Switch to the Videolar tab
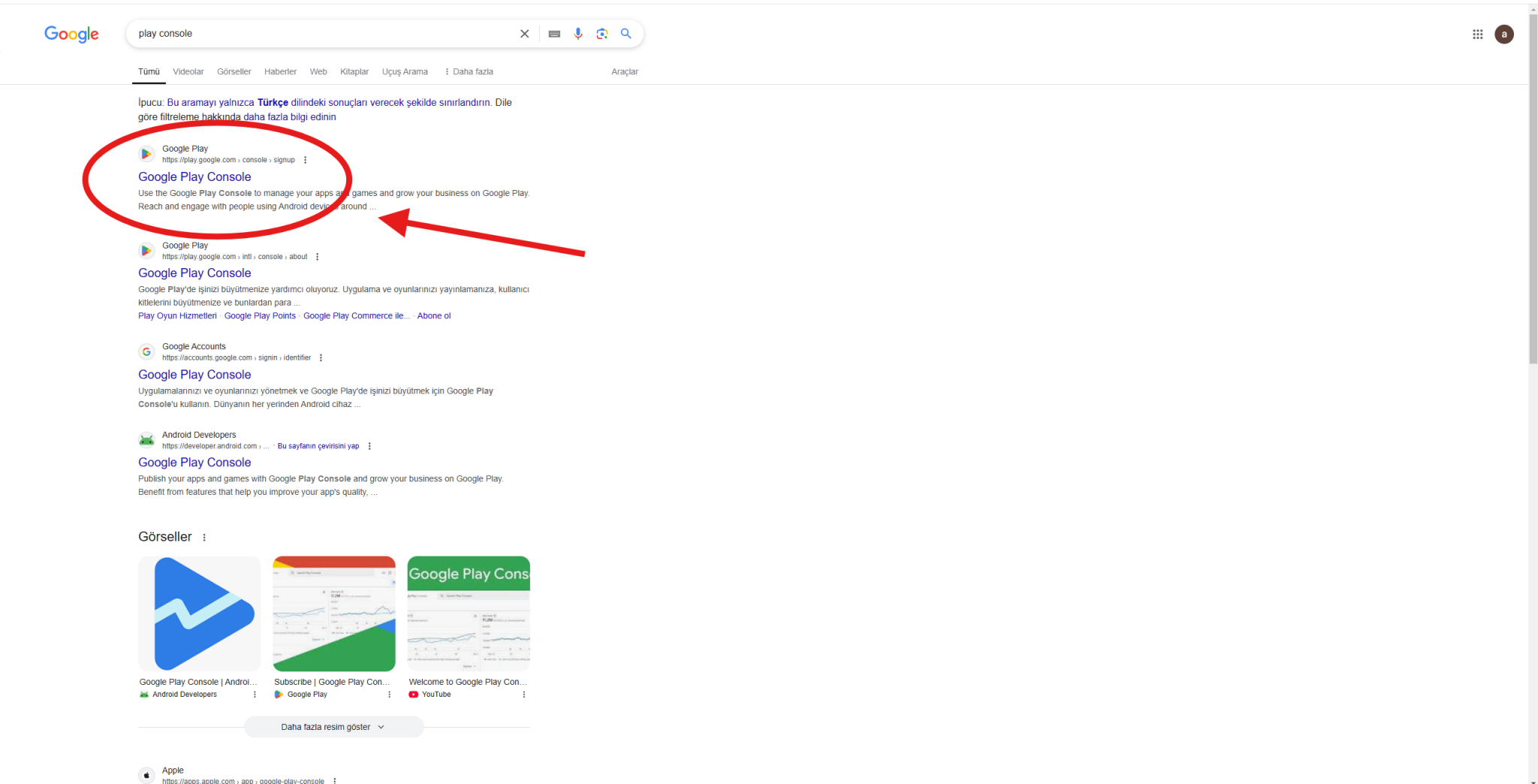 pos(188,72)
